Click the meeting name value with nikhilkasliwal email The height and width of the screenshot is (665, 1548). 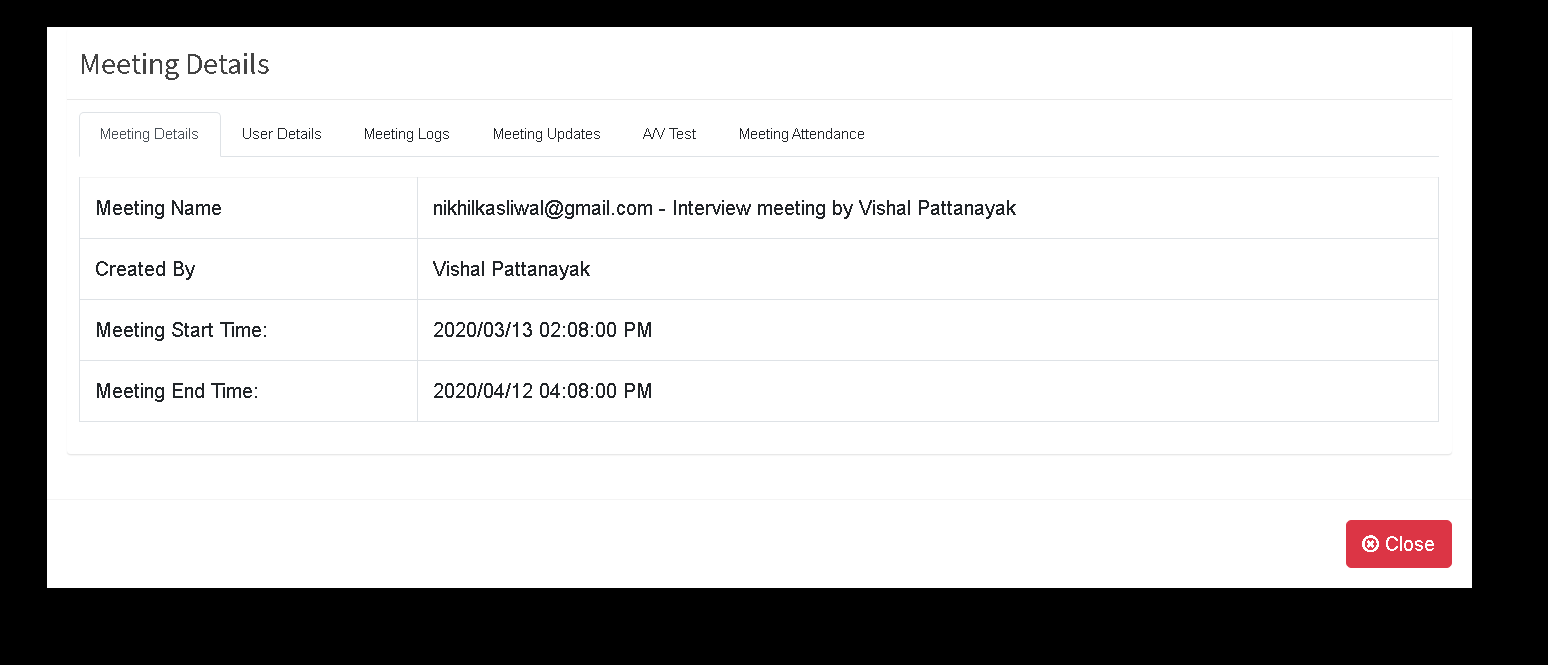pyautogui.click(x=724, y=208)
